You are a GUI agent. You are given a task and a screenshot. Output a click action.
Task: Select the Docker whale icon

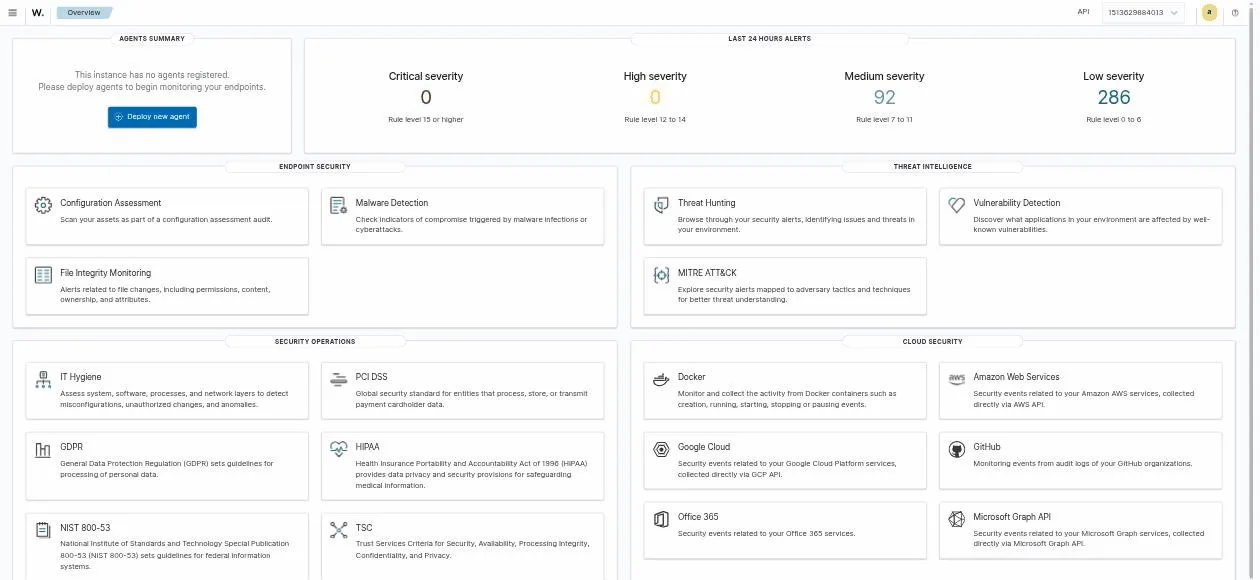(661, 379)
